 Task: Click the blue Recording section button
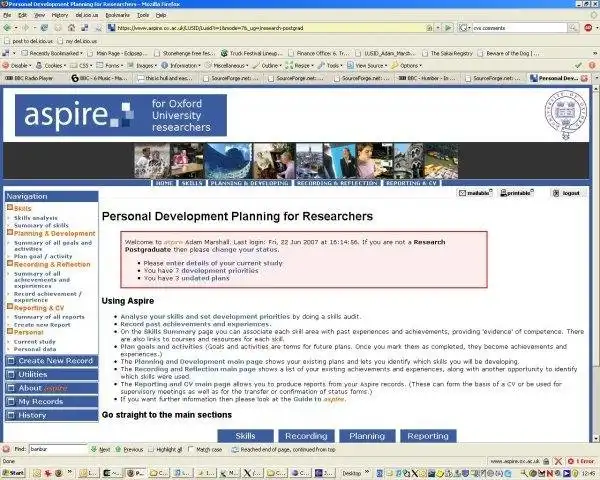click(x=306, y=436)
